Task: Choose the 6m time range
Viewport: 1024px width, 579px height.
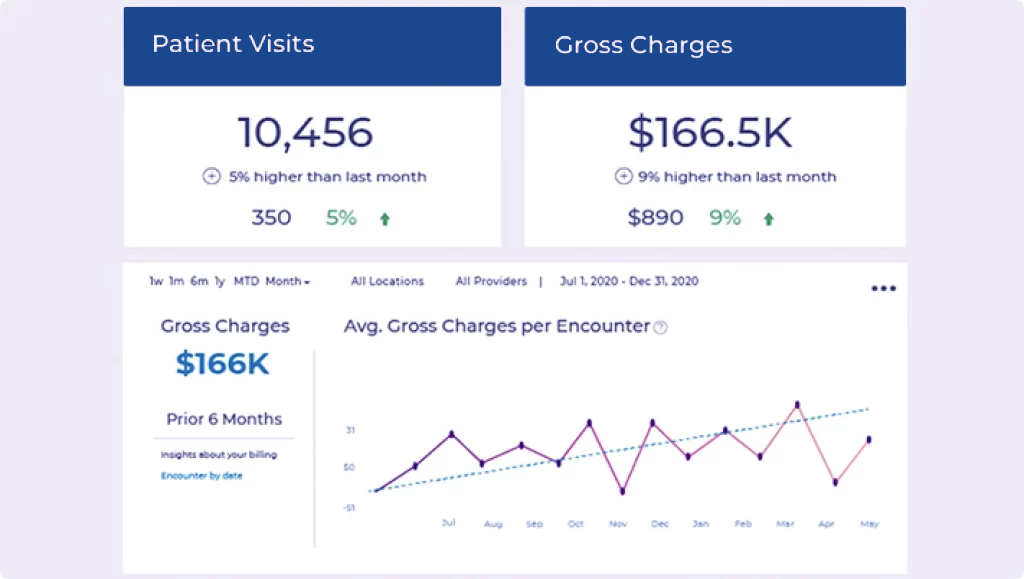Action: (x=199, y=282)
